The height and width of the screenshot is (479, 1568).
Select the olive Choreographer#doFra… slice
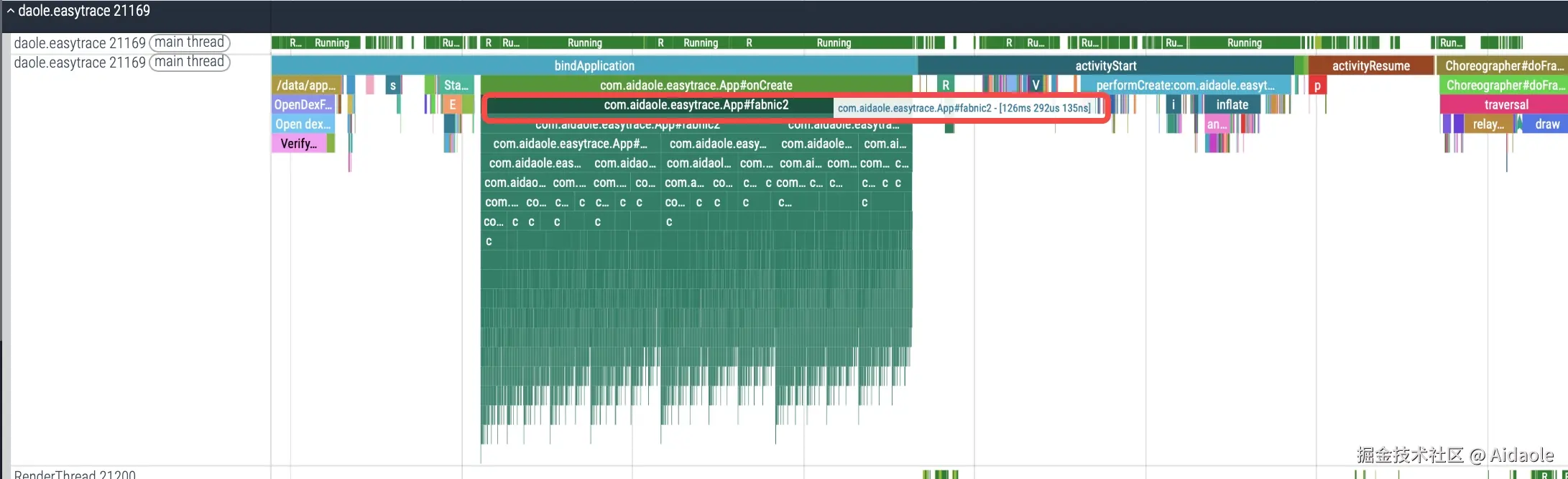tap(1503, 65)
